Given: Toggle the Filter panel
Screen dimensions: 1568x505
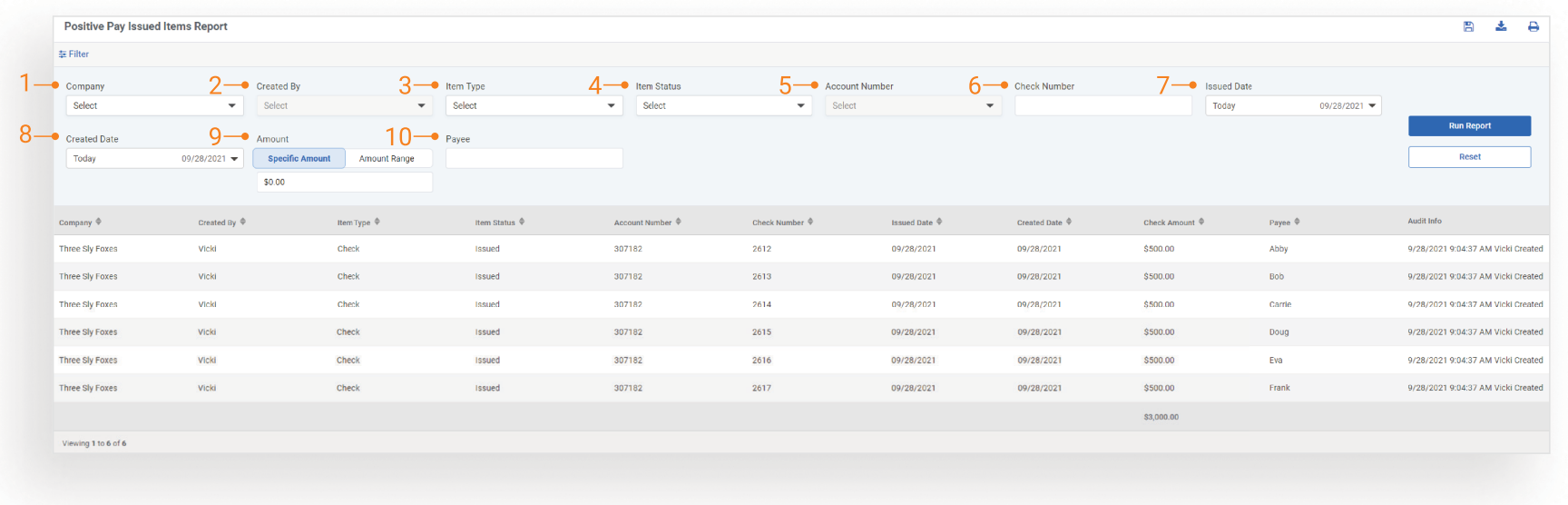Looking at the screenshot, I should click(74, 54).
